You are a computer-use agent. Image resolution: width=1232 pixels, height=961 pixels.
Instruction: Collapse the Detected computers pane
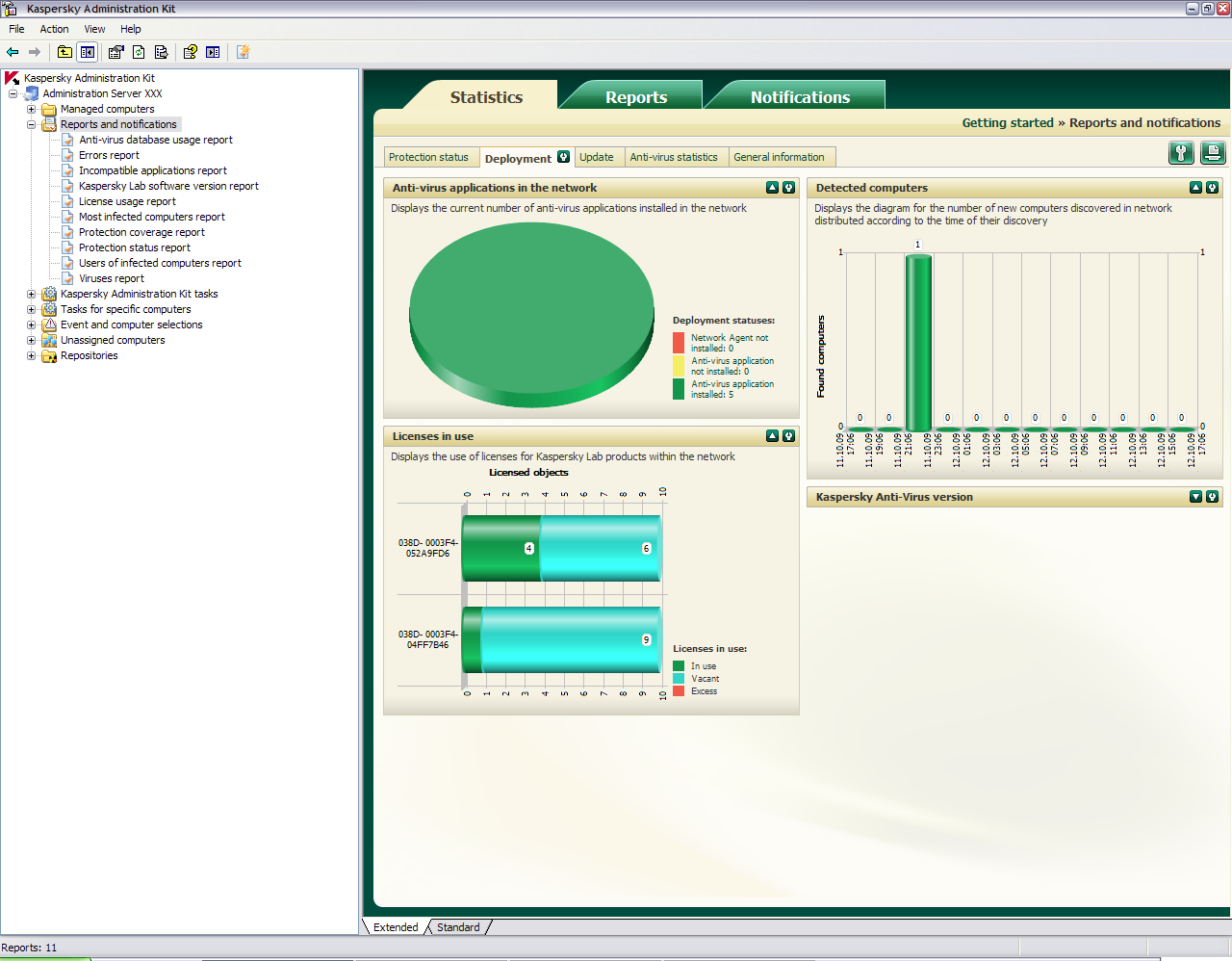coord(1195,188)
